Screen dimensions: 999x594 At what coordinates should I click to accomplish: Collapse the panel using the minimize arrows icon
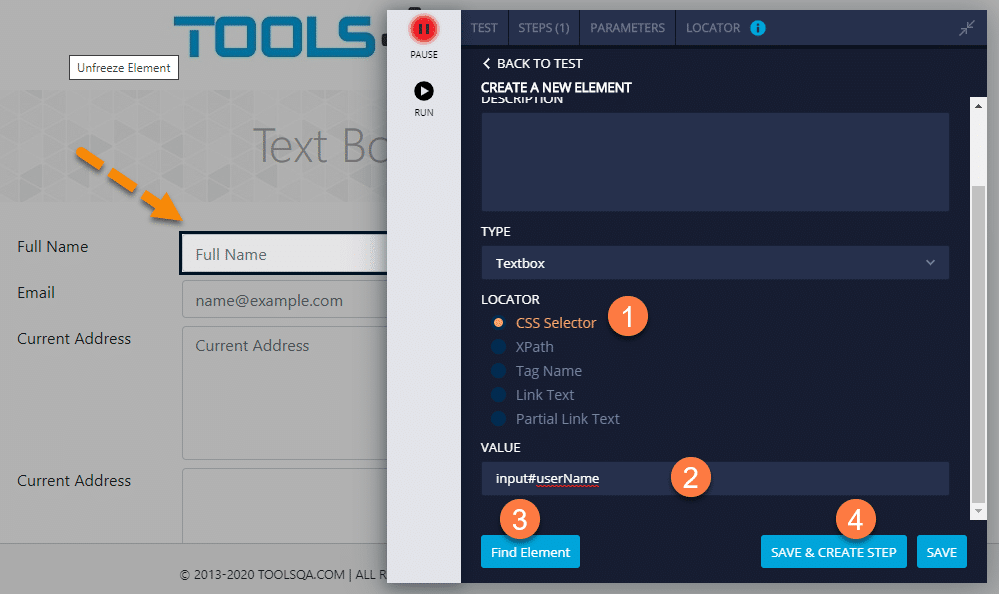(x=966, y=29)
